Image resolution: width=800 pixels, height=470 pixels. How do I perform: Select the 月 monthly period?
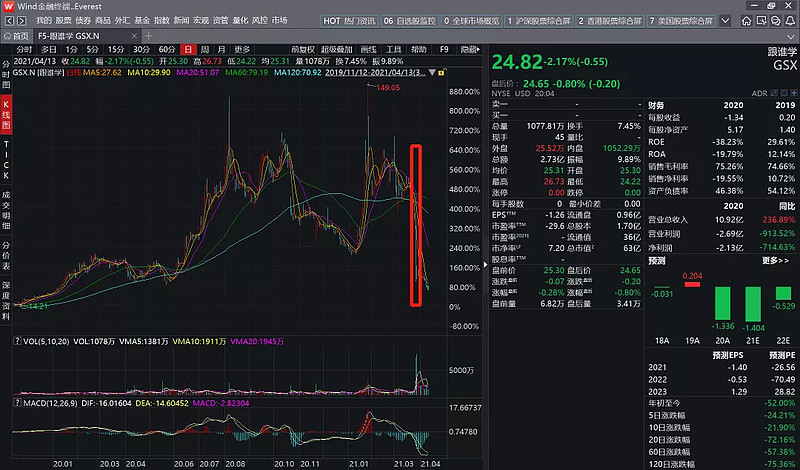221,50
